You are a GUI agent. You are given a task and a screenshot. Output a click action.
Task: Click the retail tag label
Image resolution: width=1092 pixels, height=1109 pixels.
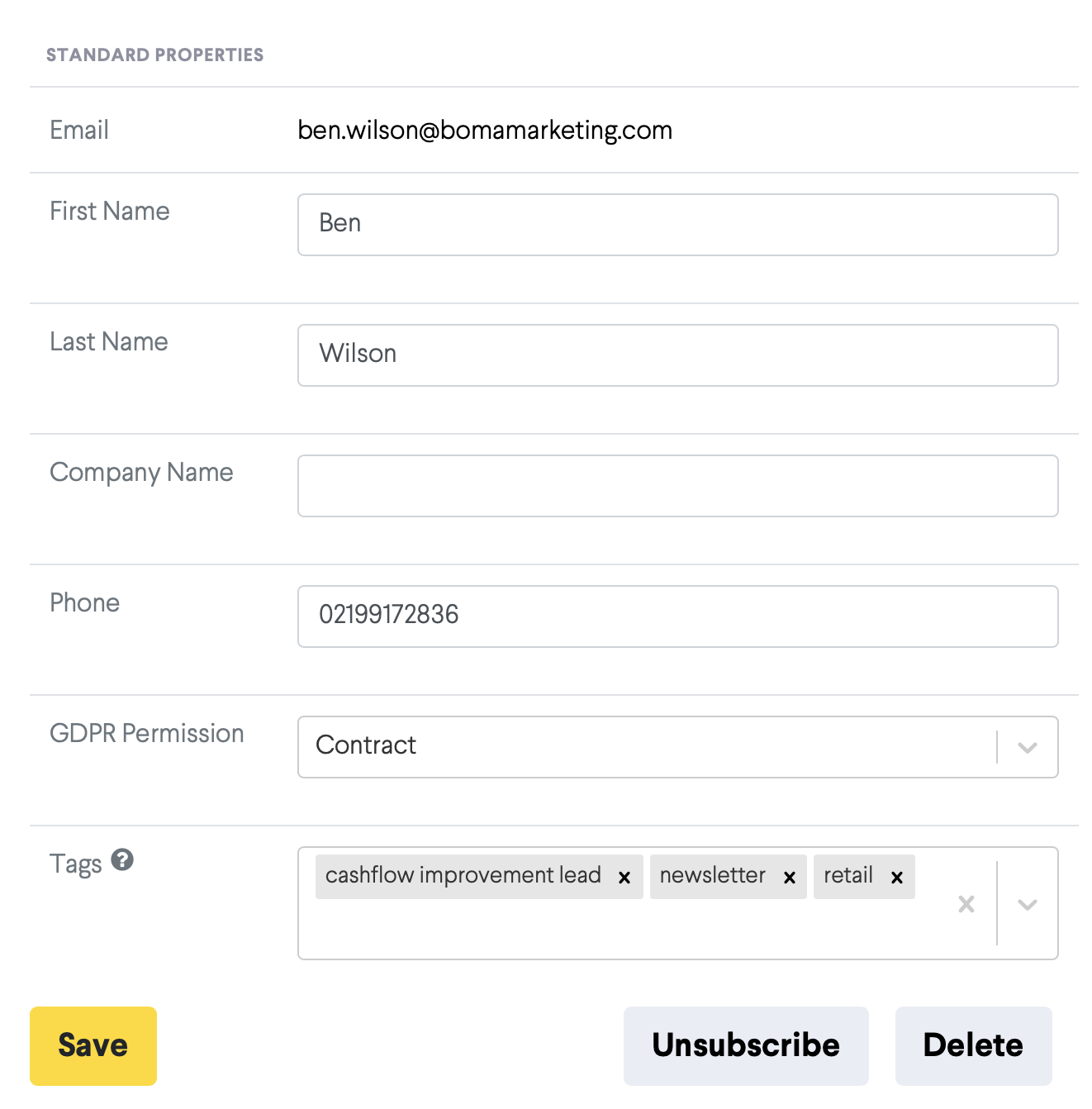[848, 876]
